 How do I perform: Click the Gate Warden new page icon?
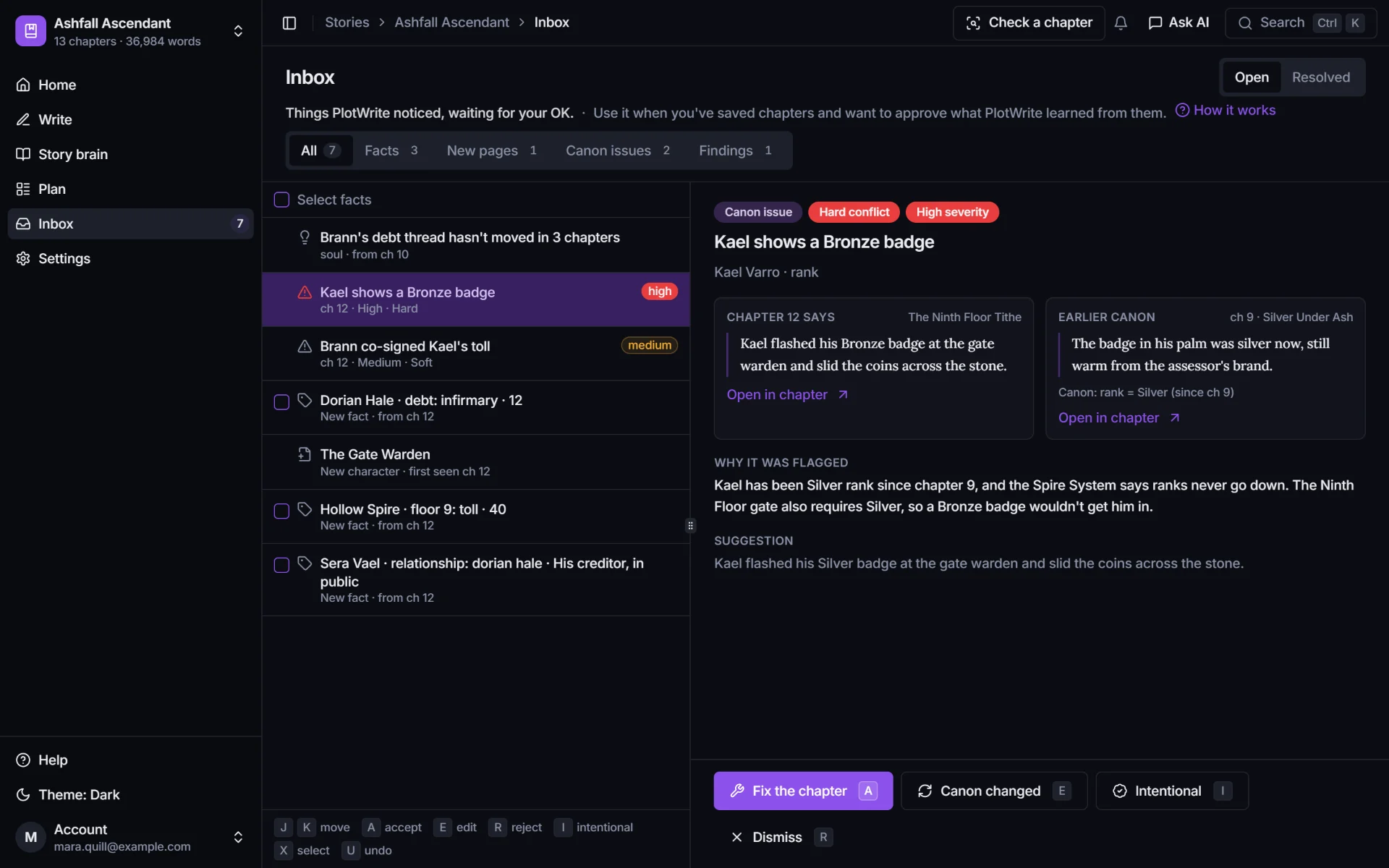coord(305,454)
